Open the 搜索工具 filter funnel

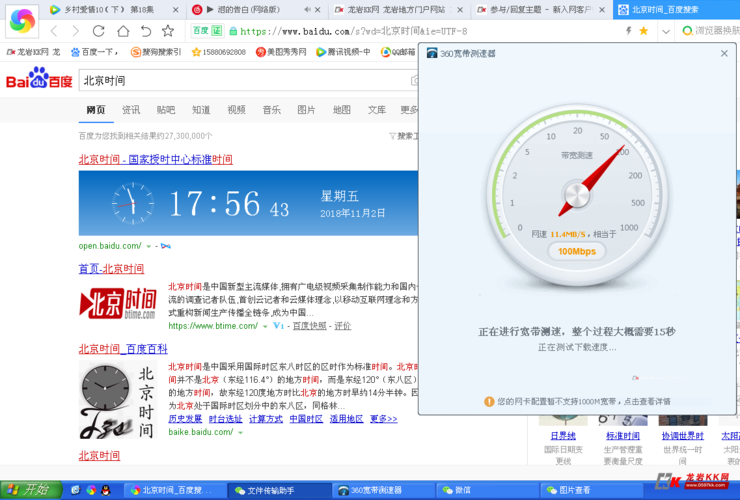[404, 136]
